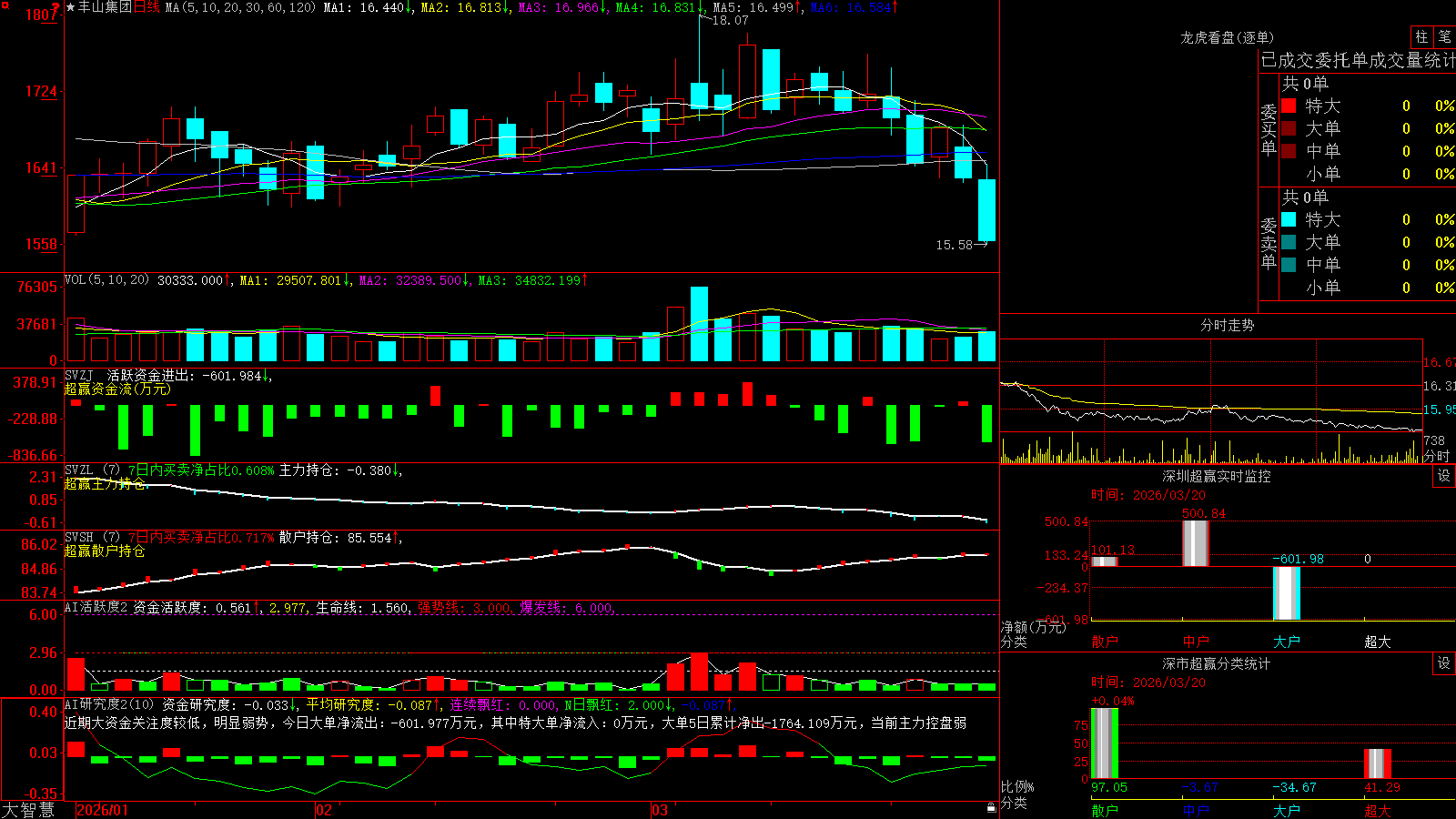Click the 强势线: 3.000 label

pos(464,607)
